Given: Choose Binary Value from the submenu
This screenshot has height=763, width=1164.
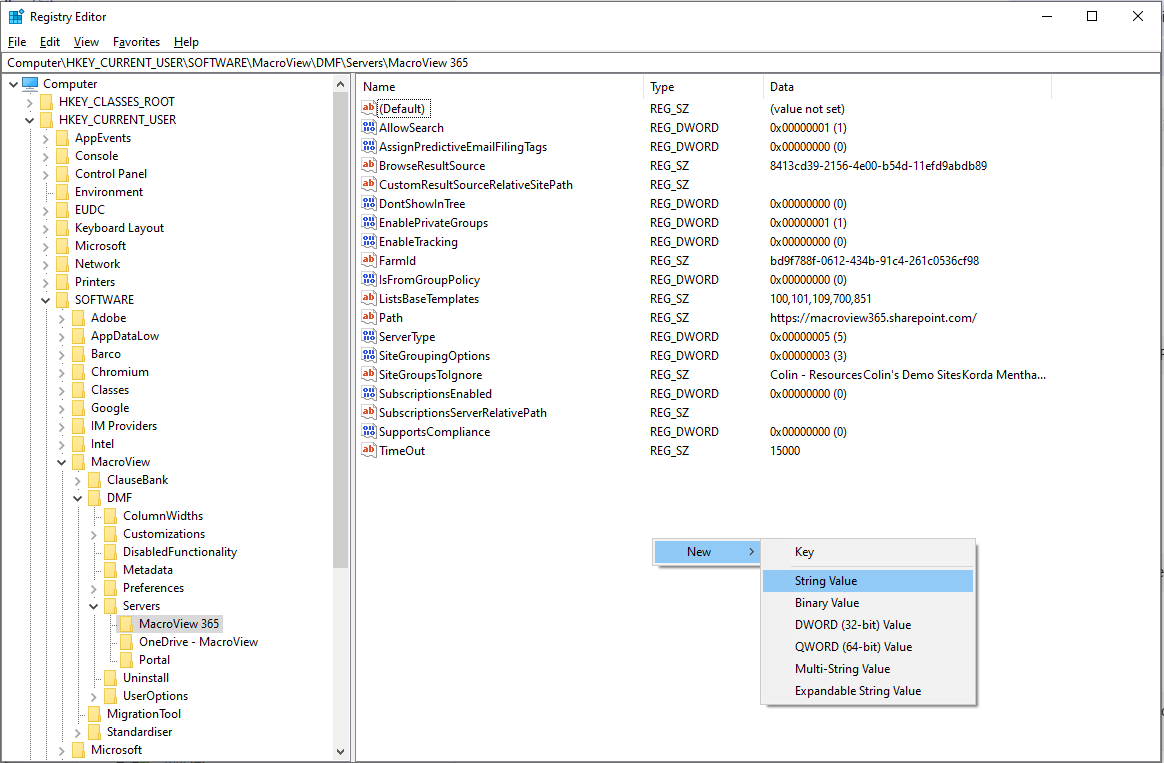Looking at the screenshot, I should (868, 603).
